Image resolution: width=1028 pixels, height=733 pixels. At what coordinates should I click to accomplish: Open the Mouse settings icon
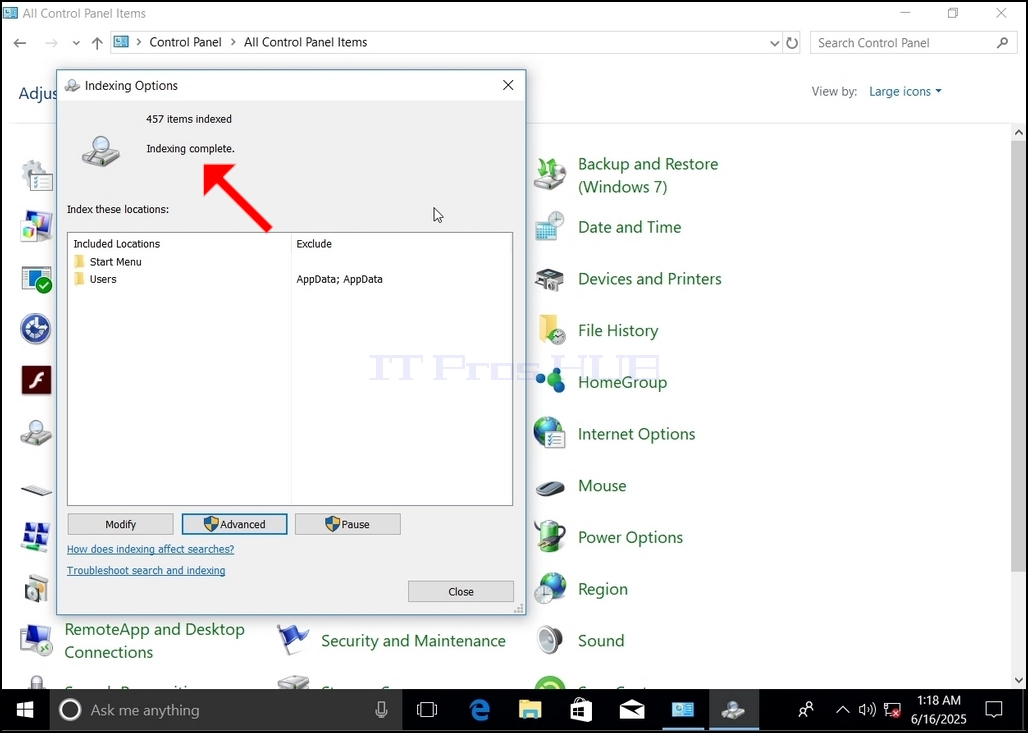pyautogui.click(x=549, y=486)
